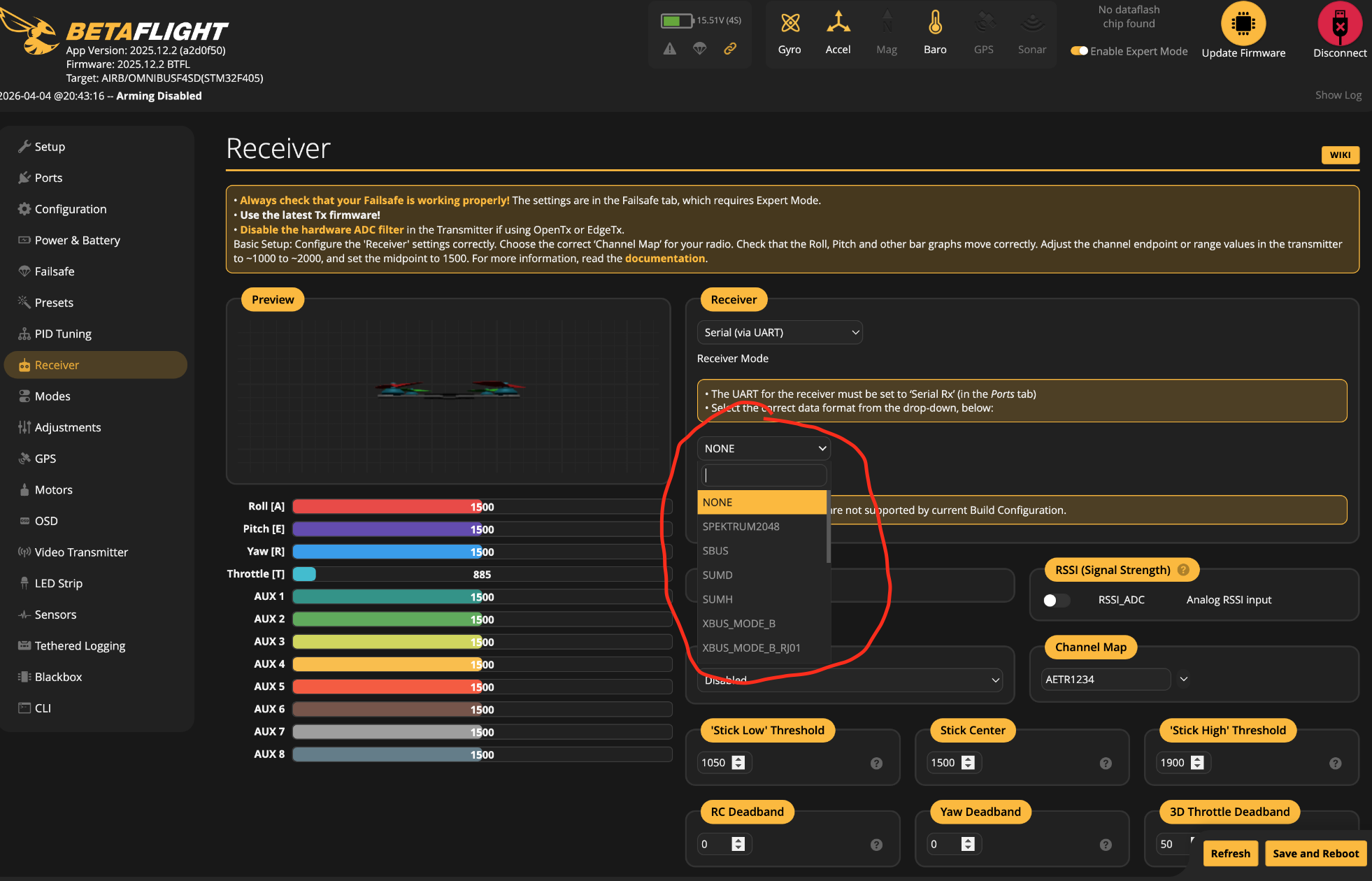Click the link status icon

(x=730, y=48)
